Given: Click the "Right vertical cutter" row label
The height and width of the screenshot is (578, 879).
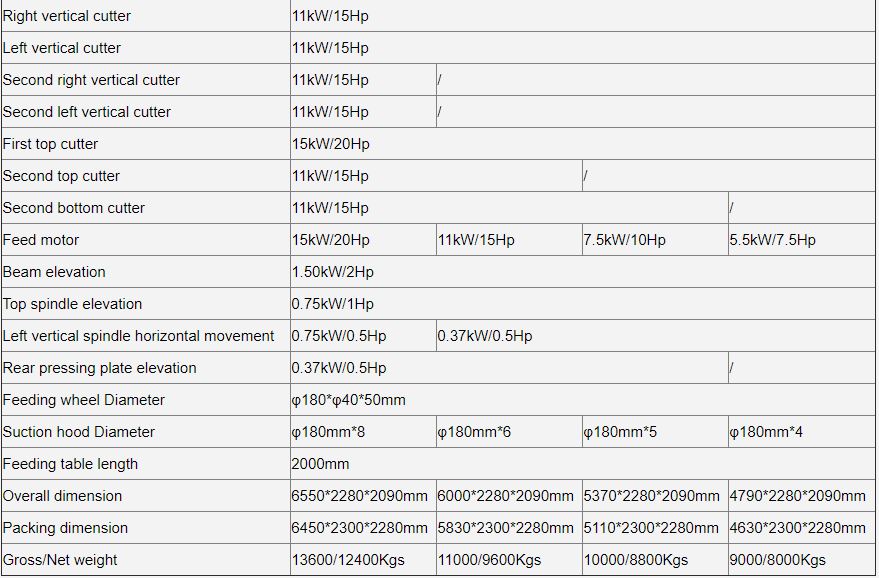Looking at the screenshot, I should tap(67, 16).
